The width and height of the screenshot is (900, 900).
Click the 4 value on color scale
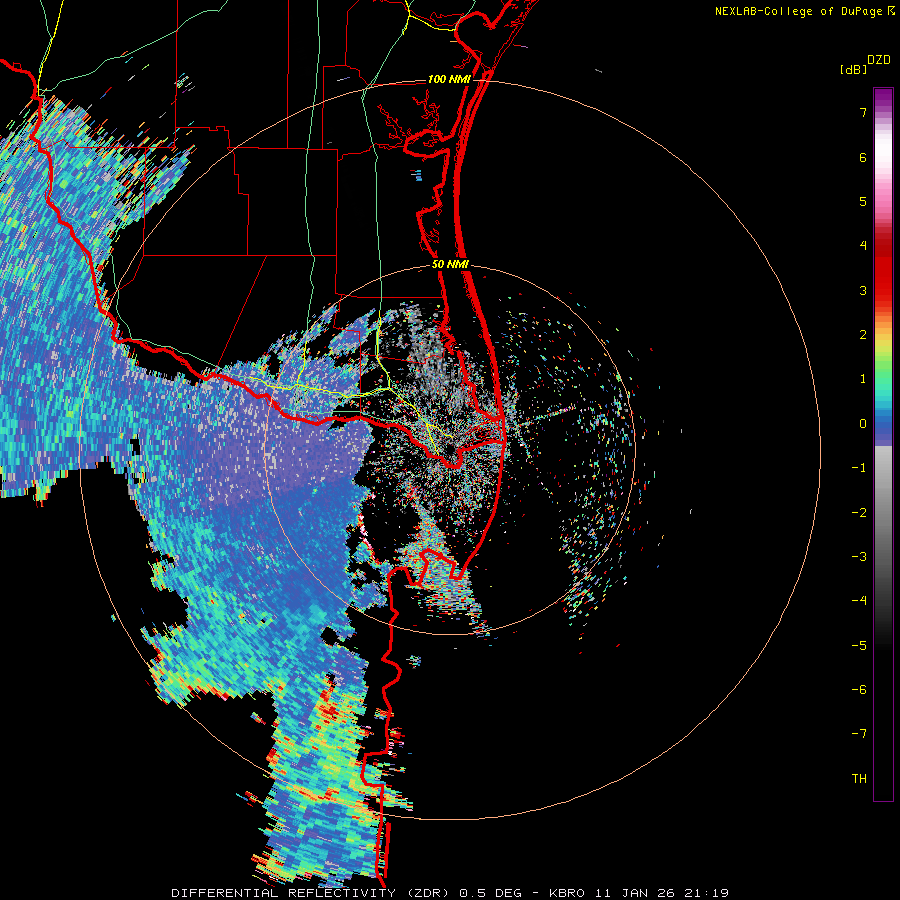(x=863, y=246)
